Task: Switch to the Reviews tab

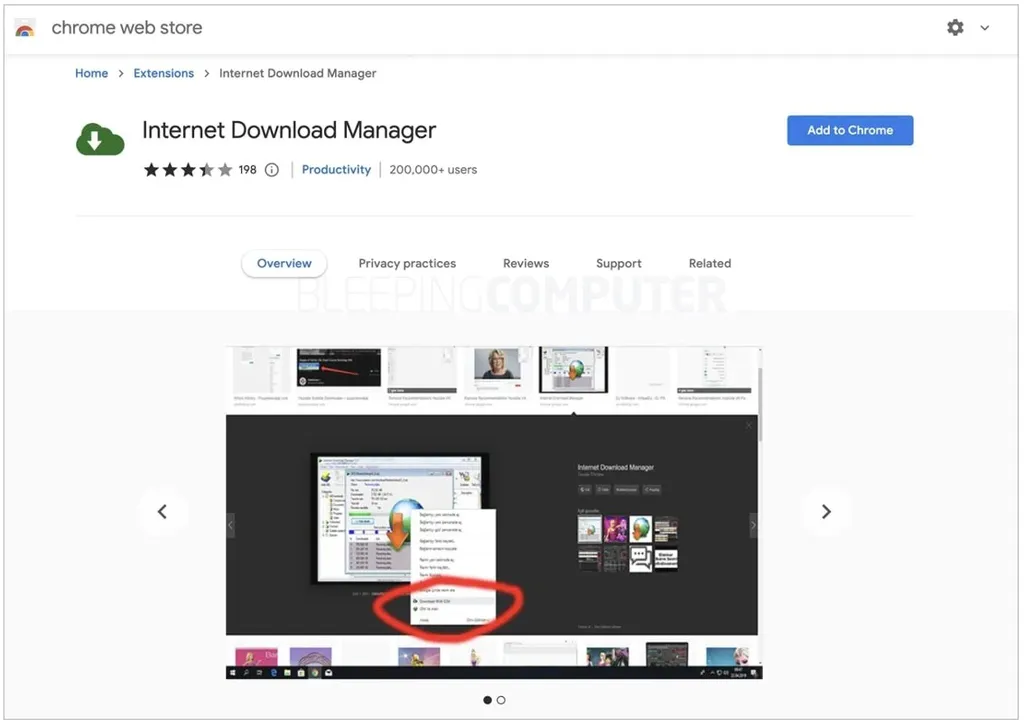Action: [x=525, y=263]
